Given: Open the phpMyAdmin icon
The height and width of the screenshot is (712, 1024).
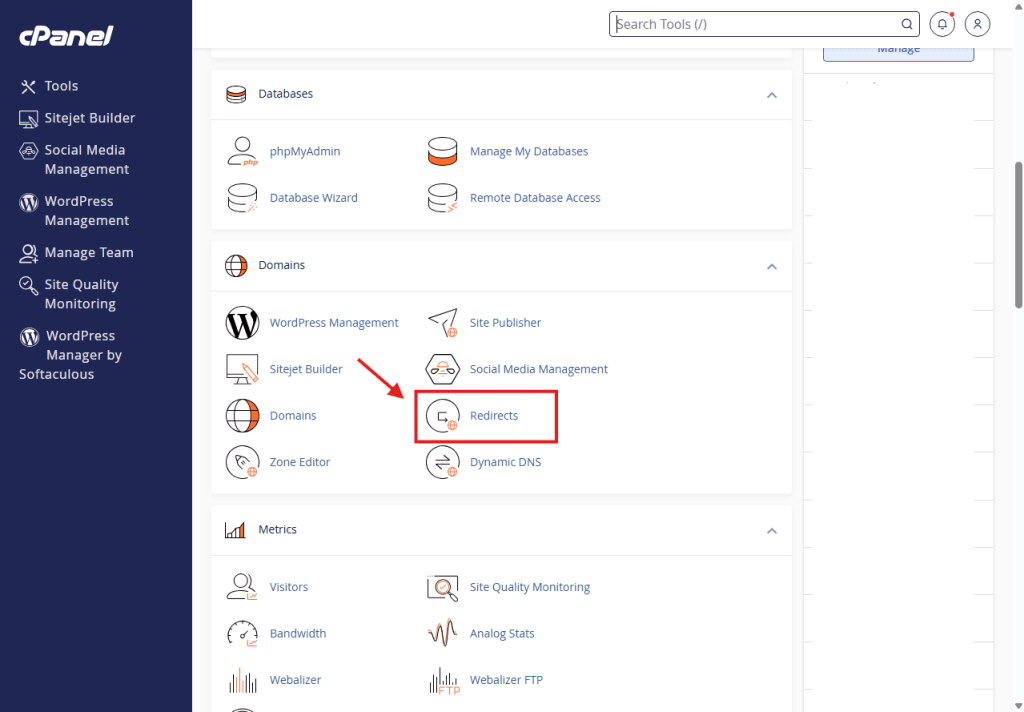Looking at the screenshot, I should [x=242, y=152].
